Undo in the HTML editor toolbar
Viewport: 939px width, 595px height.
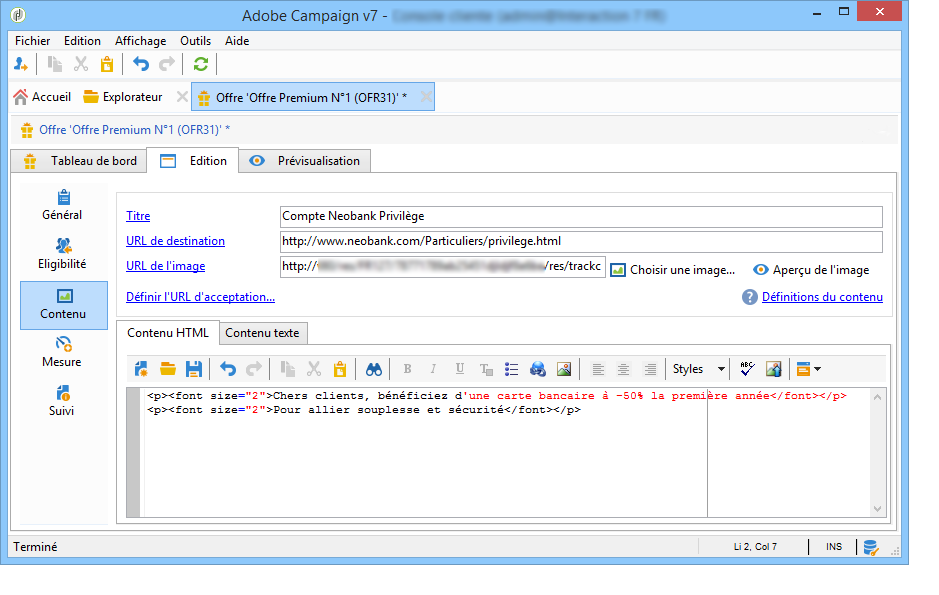228,369
